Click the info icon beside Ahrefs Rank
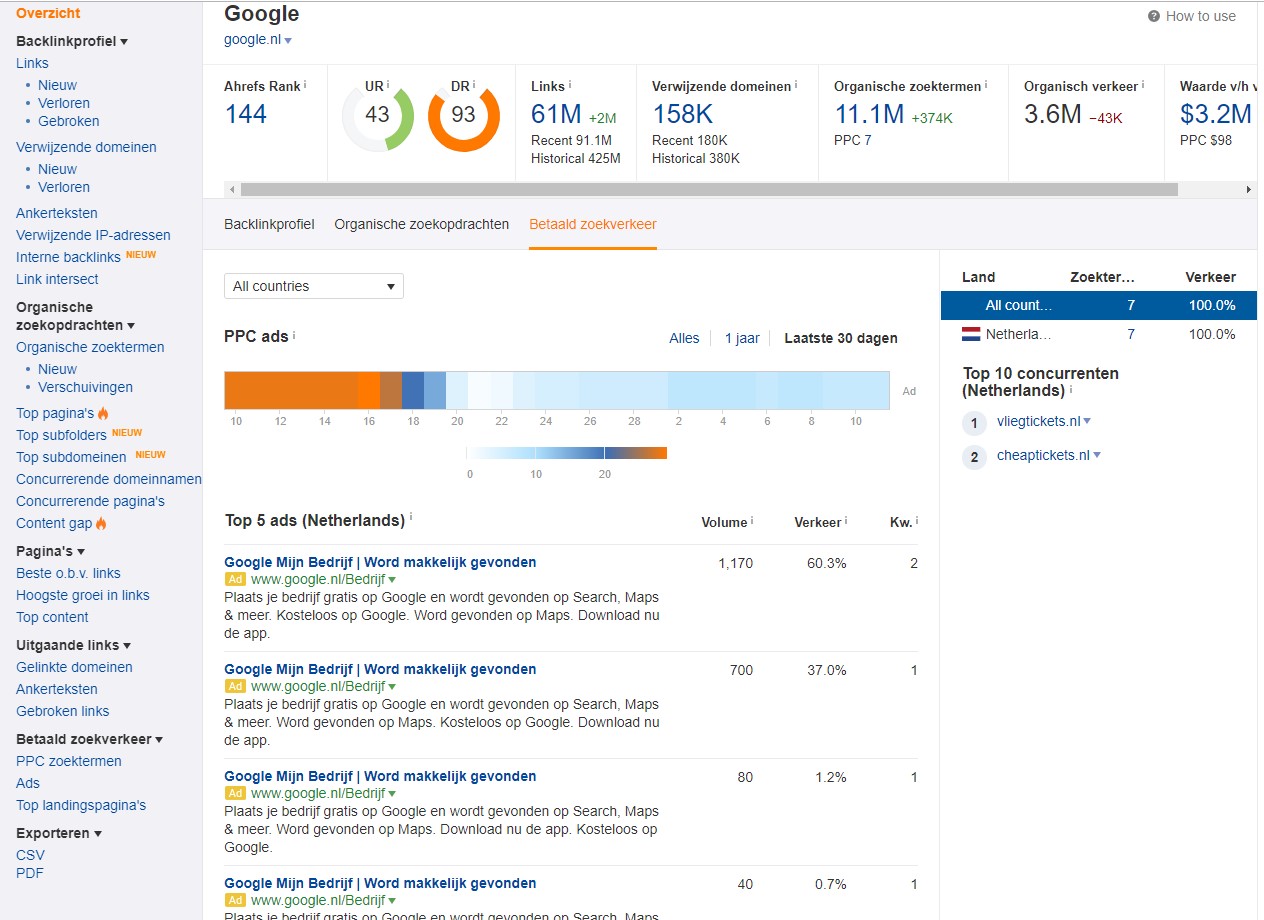 (306, 85)
